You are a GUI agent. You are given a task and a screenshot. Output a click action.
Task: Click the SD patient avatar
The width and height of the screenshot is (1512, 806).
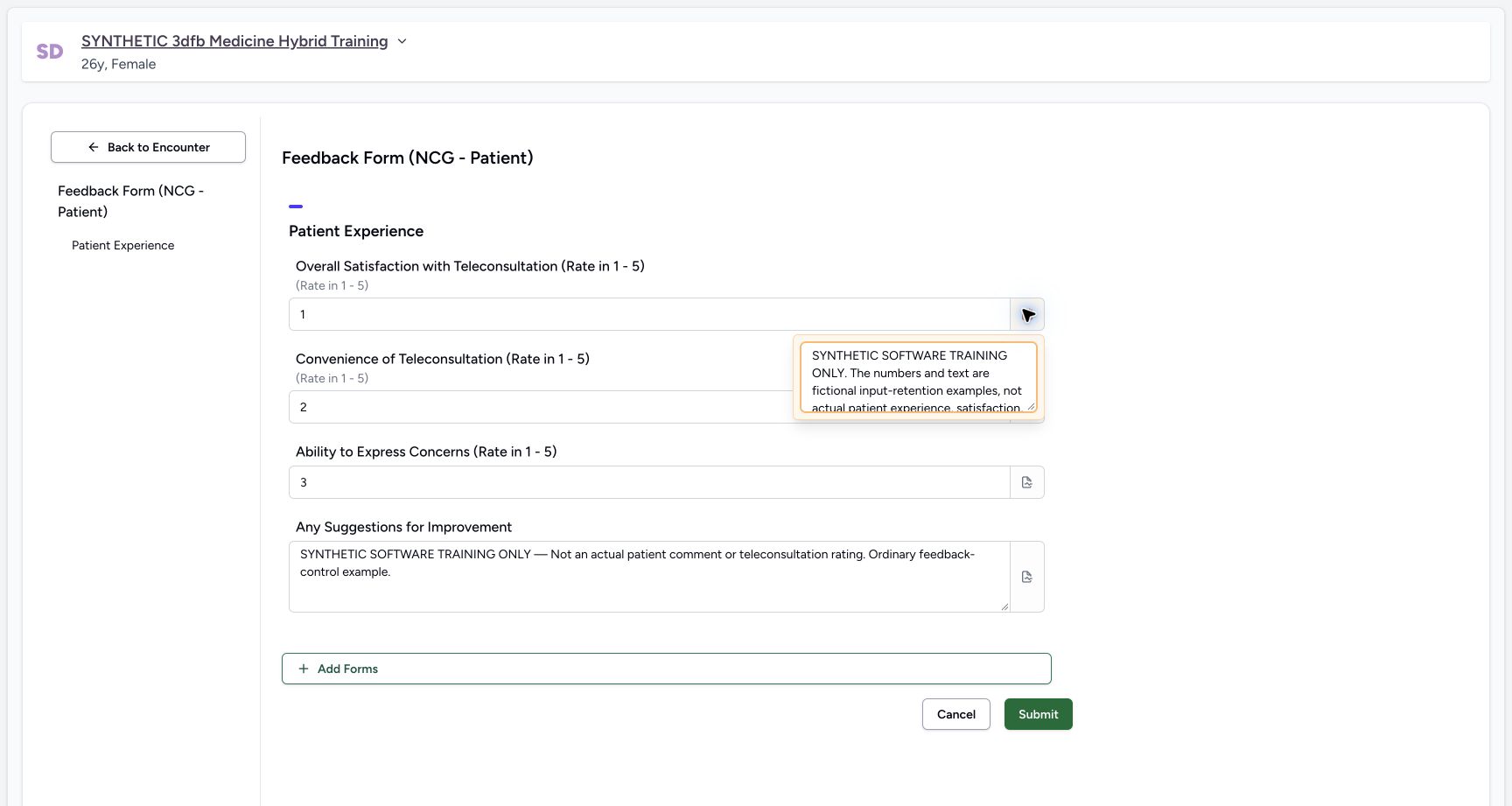pyautogui.click(x=50, y=52)
